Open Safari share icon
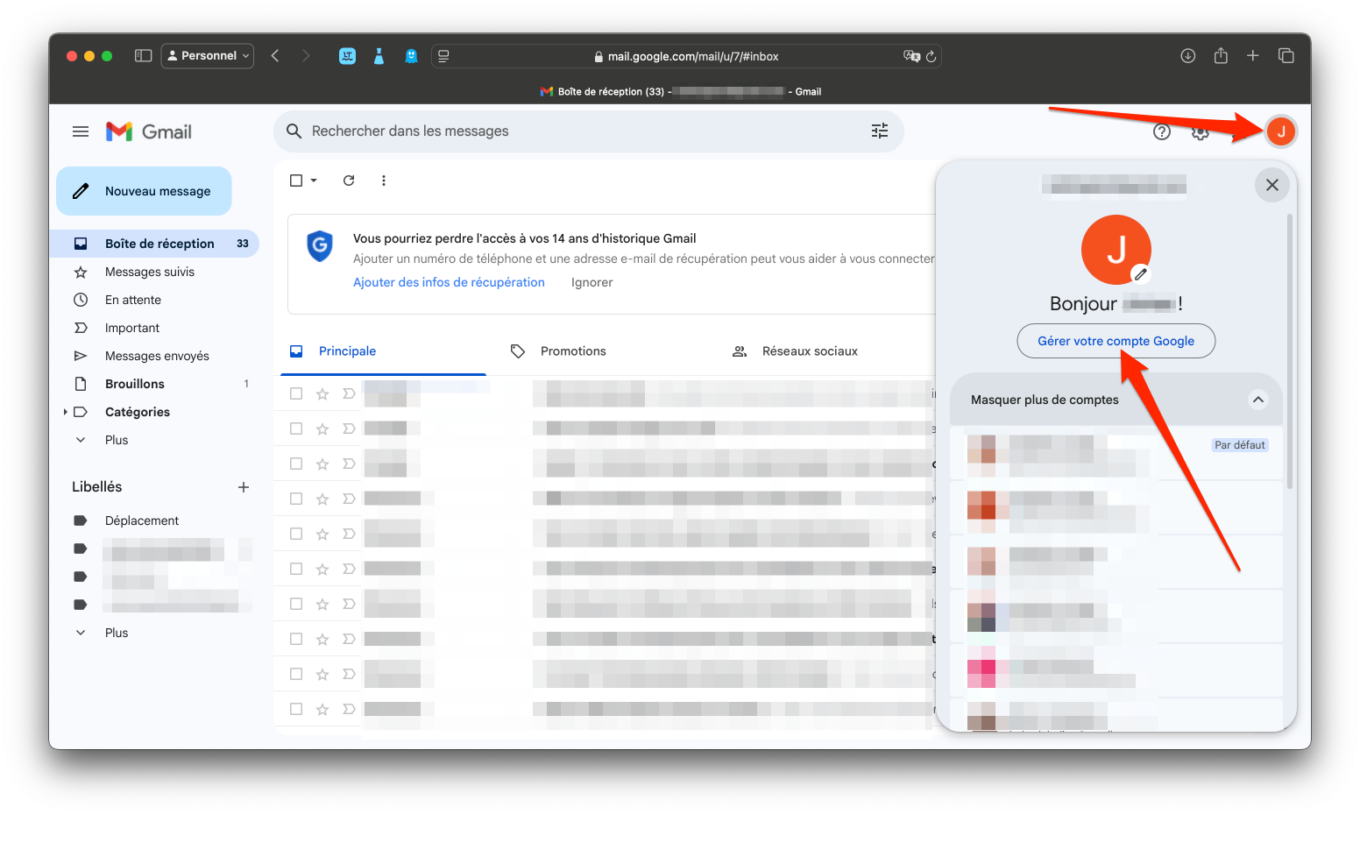The width and height of the screenshot is (1360, 850). click(1220, 56)
